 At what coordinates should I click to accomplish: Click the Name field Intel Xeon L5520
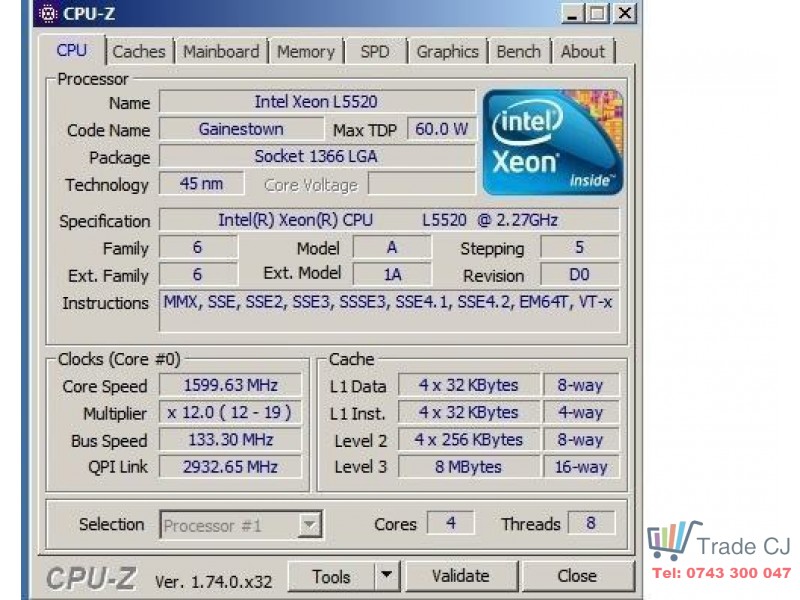[x=317, y=102]
